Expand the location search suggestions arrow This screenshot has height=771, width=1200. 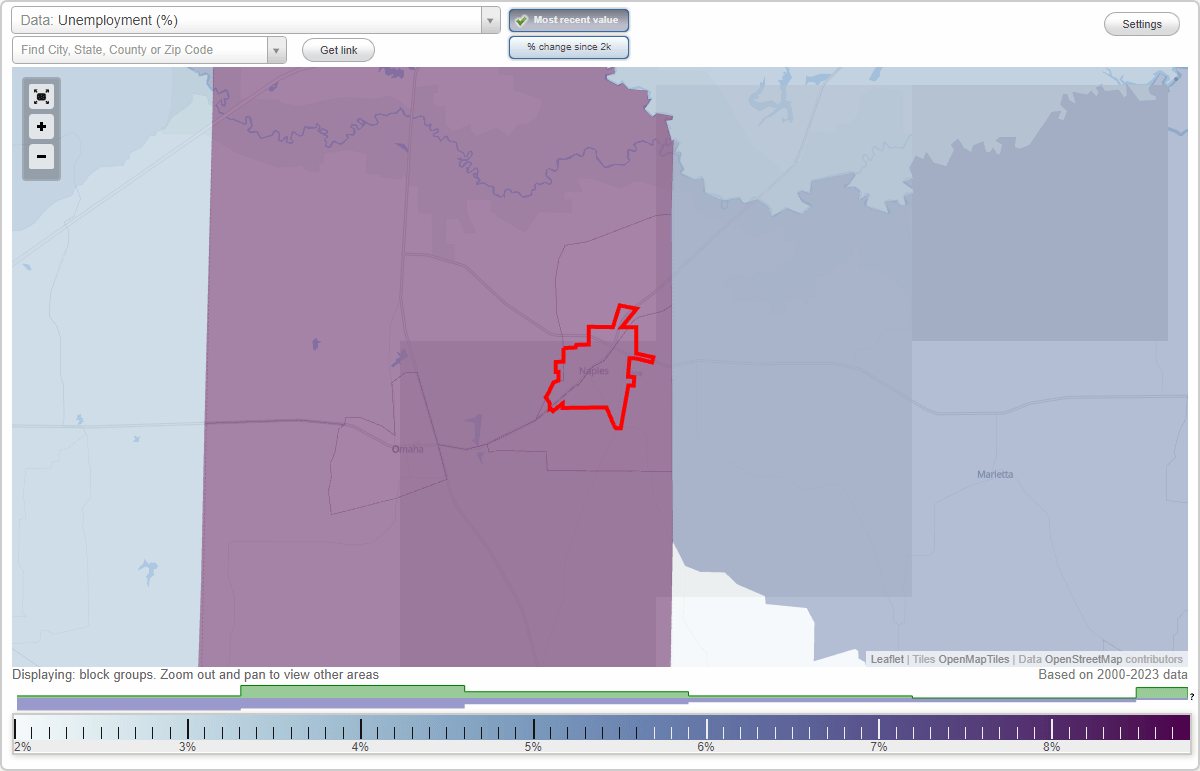point(277,49)
